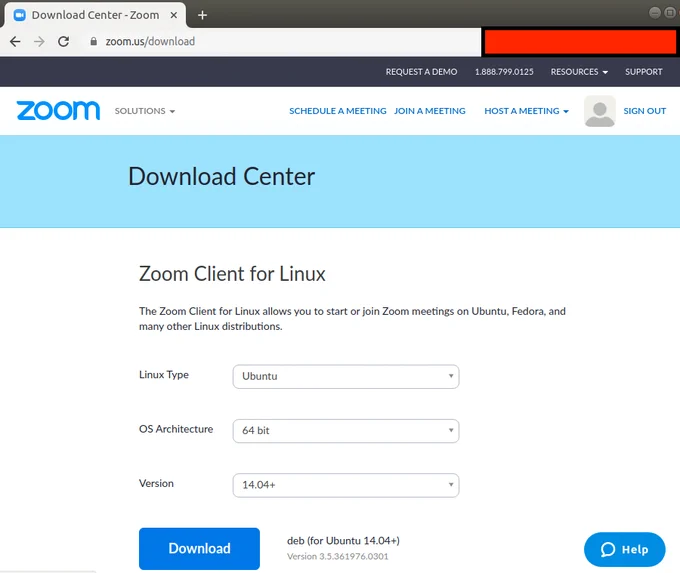Open the Version dropdown showing 14.04+
Viewport: 680px width, 573px height.
point(346,485)
